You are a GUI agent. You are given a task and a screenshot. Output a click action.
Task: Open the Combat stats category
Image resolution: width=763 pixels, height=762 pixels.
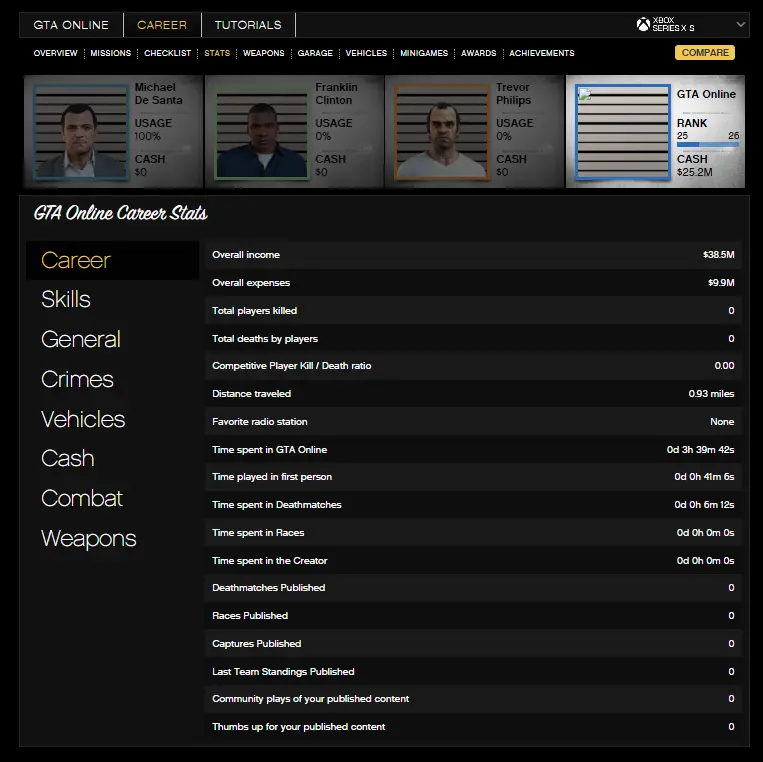click(82, 499)
